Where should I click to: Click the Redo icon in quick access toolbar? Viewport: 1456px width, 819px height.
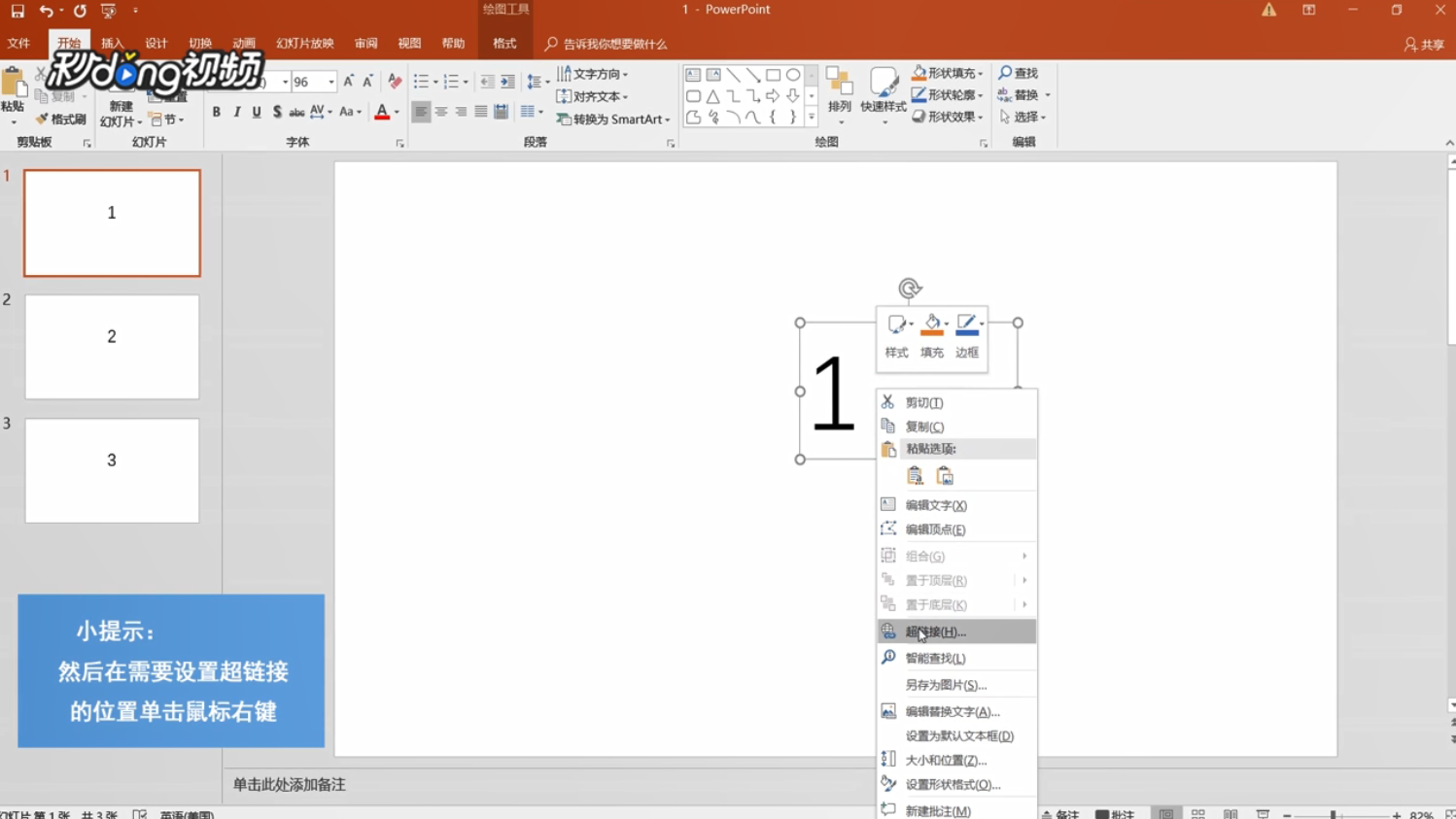coord(80,11)
